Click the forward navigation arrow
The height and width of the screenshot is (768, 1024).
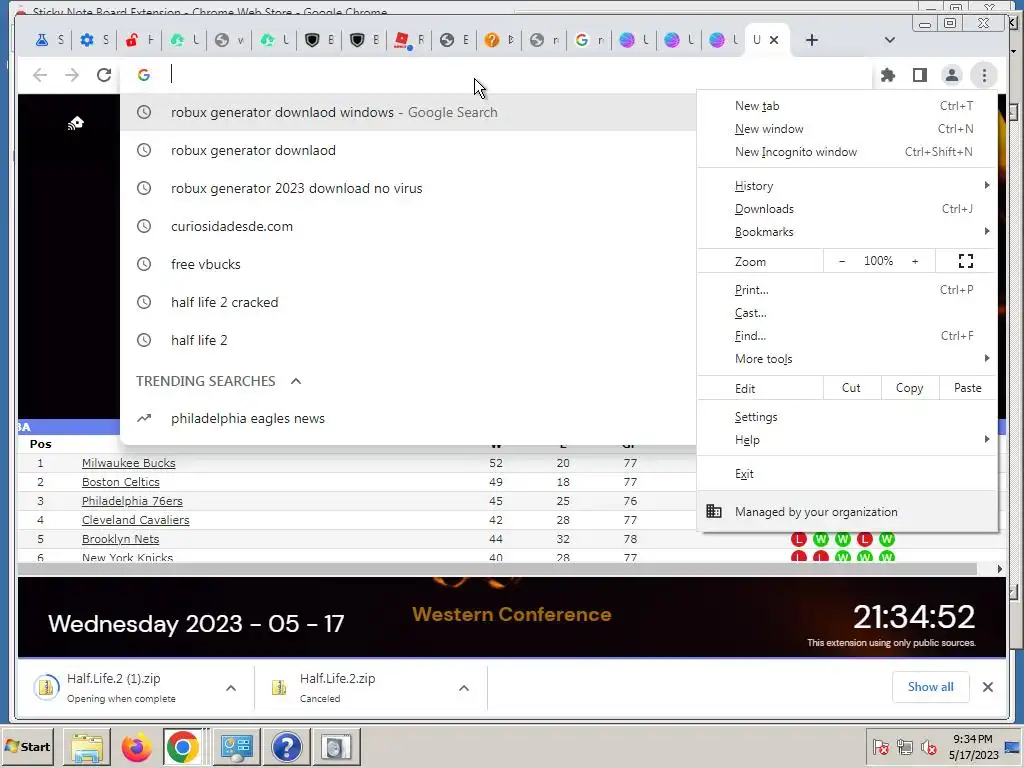[x=72, y=75]
